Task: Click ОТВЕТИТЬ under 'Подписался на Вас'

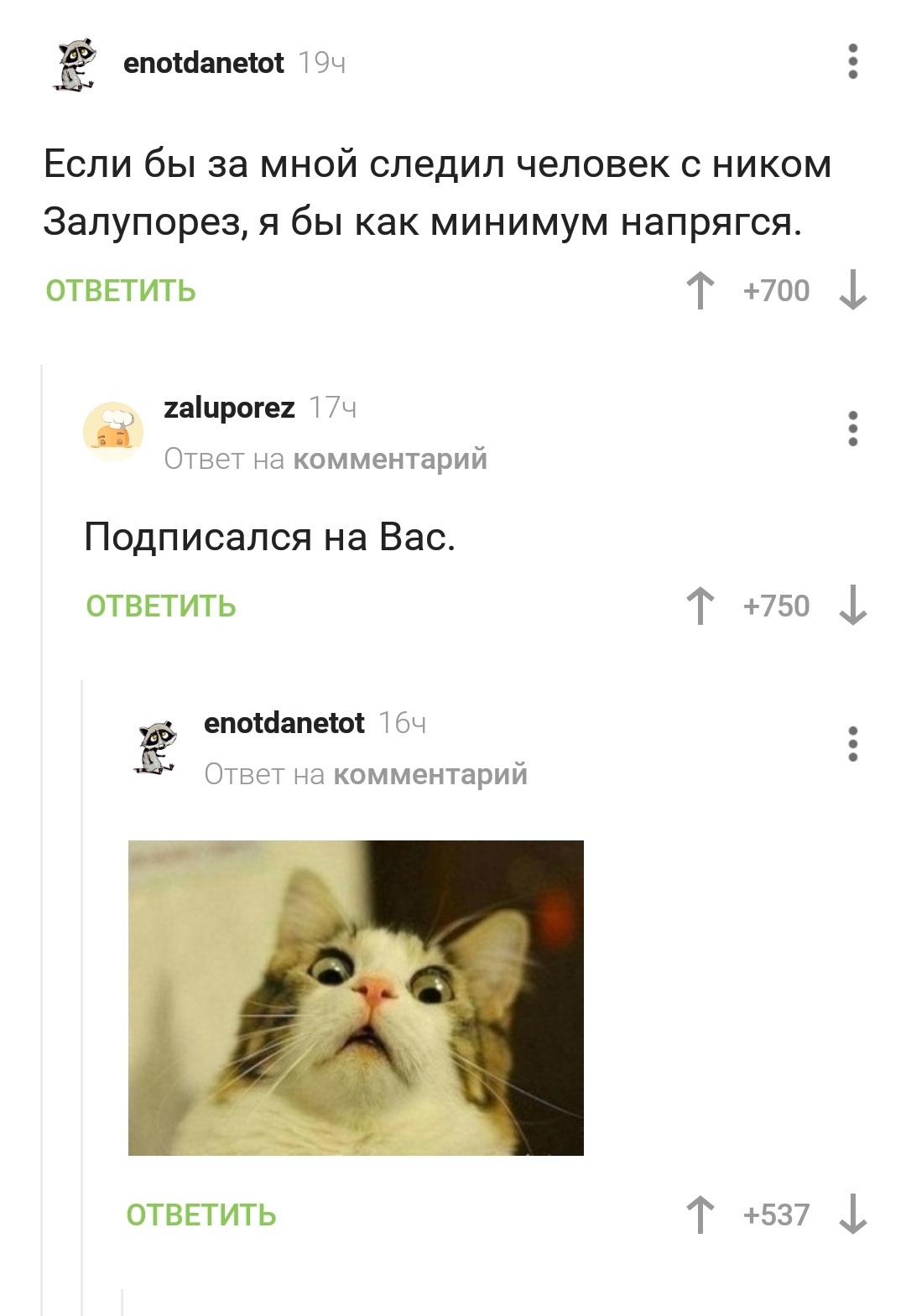Action: (x=161, y=606)
